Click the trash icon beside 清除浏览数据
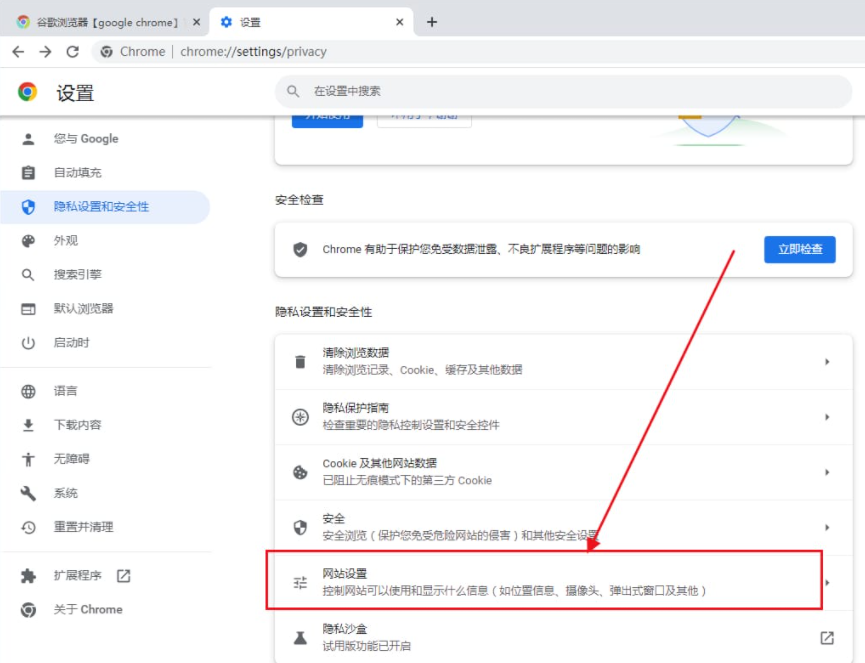The height and width of the screenshot is (663, 865). tap(300, 364)
